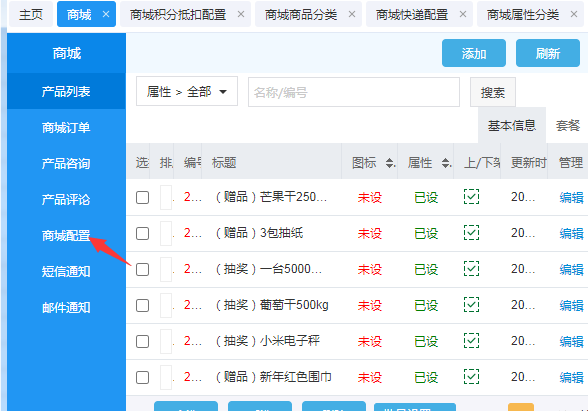This screenshot has height=411, width=588.
Task: Close the 商城商品分类 tab
Action: (x=352, y=15)
